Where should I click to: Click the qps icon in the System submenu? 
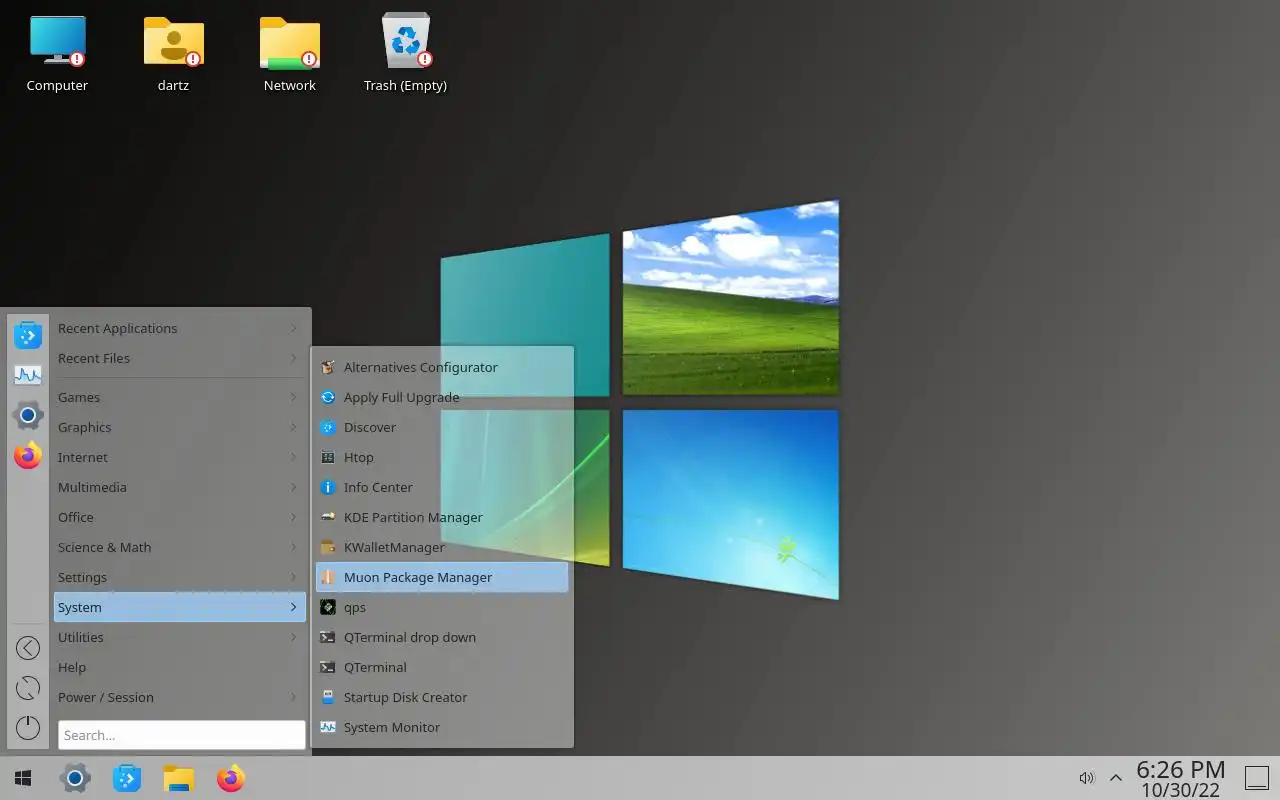coord(327,607)
